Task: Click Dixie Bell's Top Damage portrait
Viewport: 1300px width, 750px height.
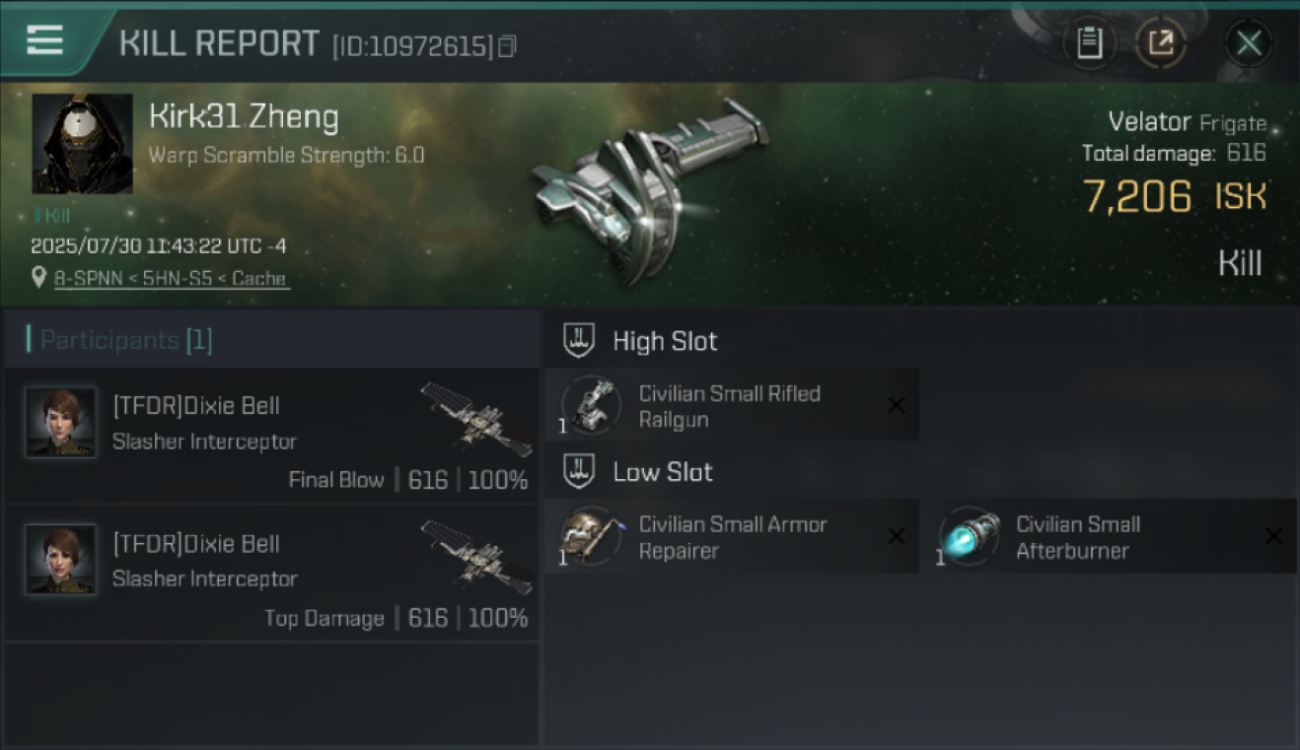Action: point(61,560)
